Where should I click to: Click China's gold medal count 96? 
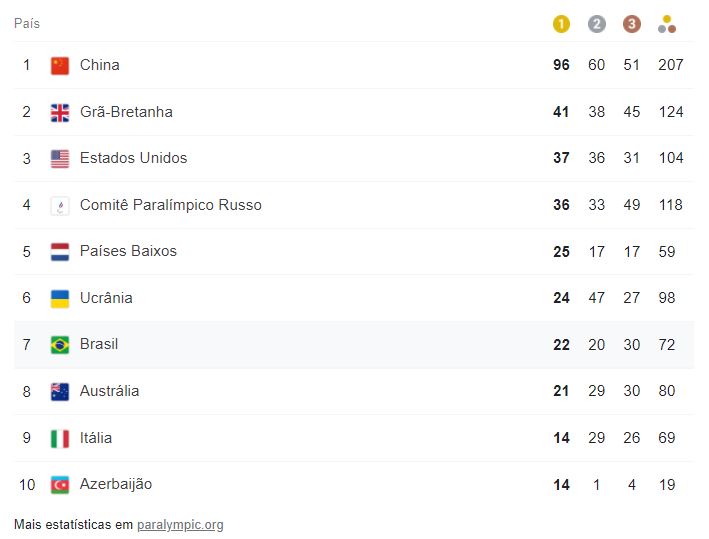(x=561, y=65)
